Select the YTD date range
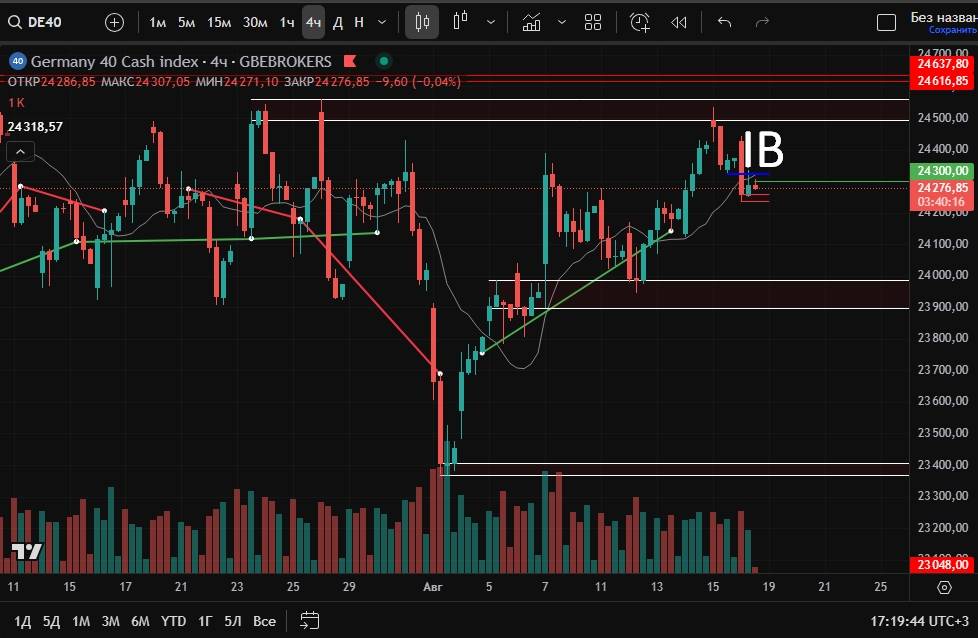Viewport: 978px width, 638px height. (174, 621)
